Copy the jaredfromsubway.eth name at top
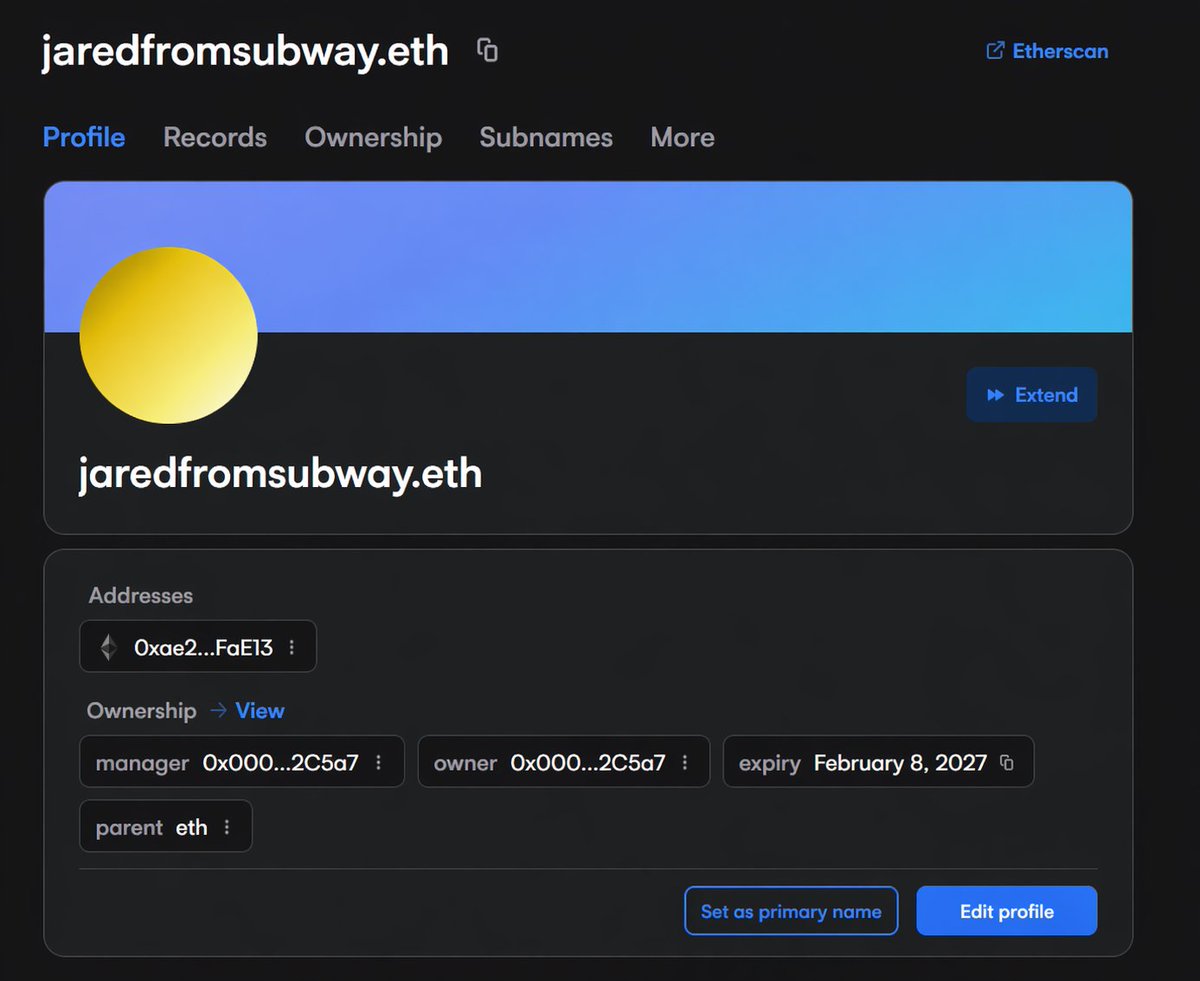Screen dimensions: 1200x981 click(x=487, y=50)
